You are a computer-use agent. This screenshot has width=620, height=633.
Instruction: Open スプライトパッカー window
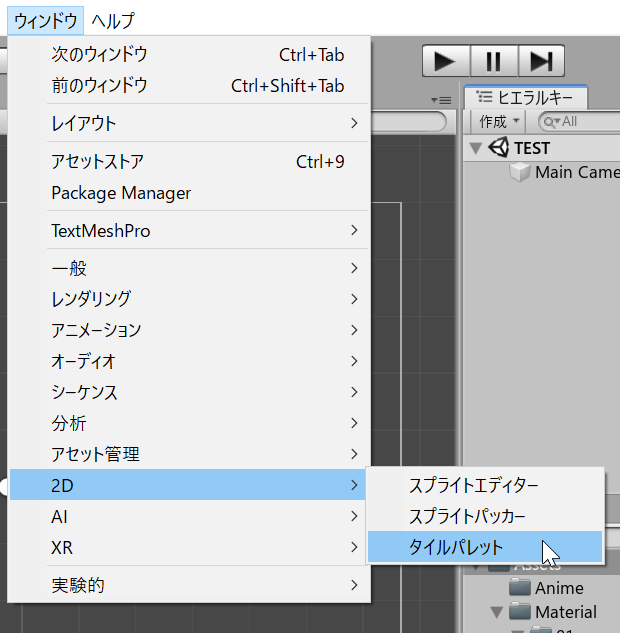[x=485, y=516]
